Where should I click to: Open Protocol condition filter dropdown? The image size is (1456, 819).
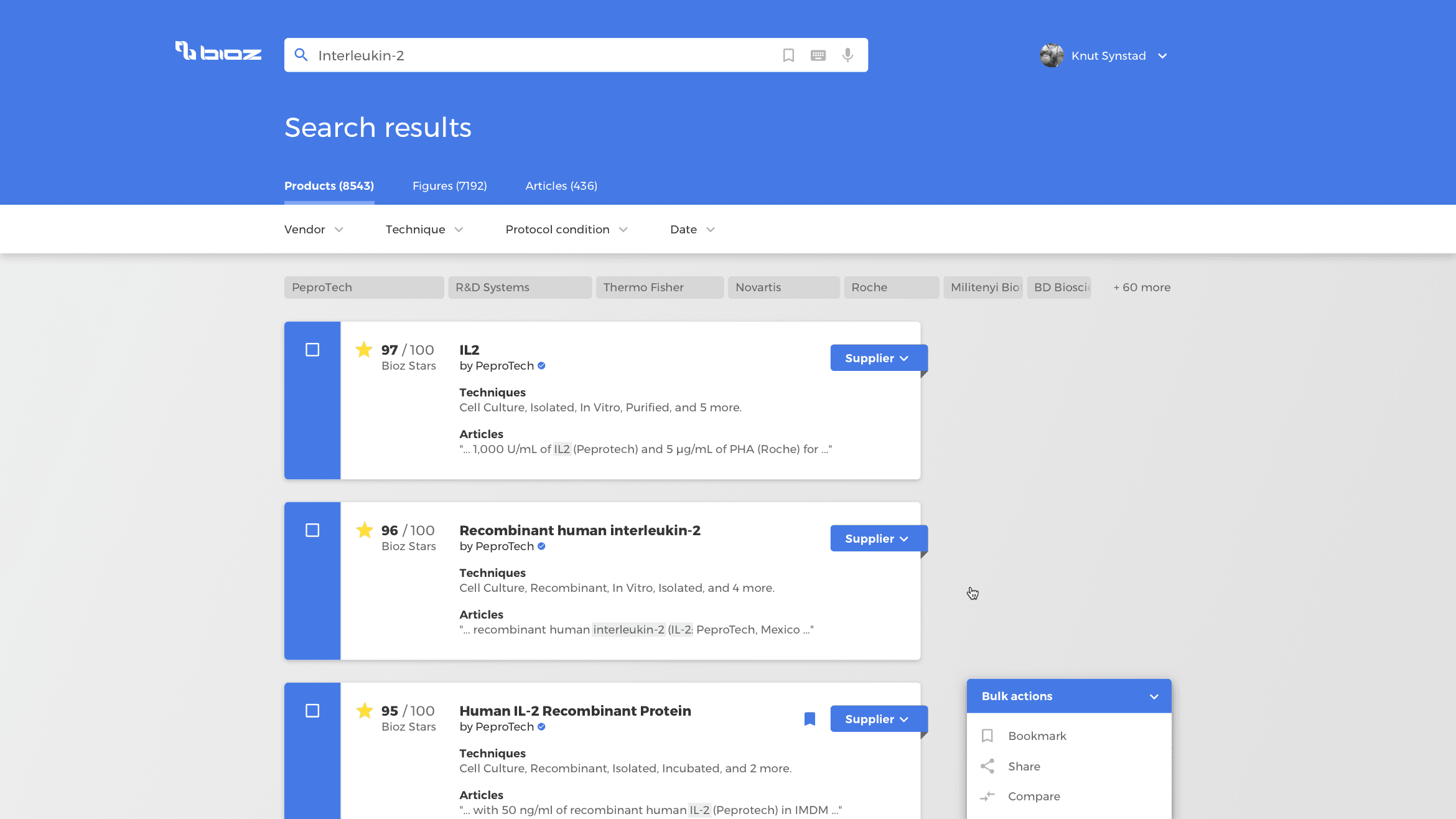[566, 230]
